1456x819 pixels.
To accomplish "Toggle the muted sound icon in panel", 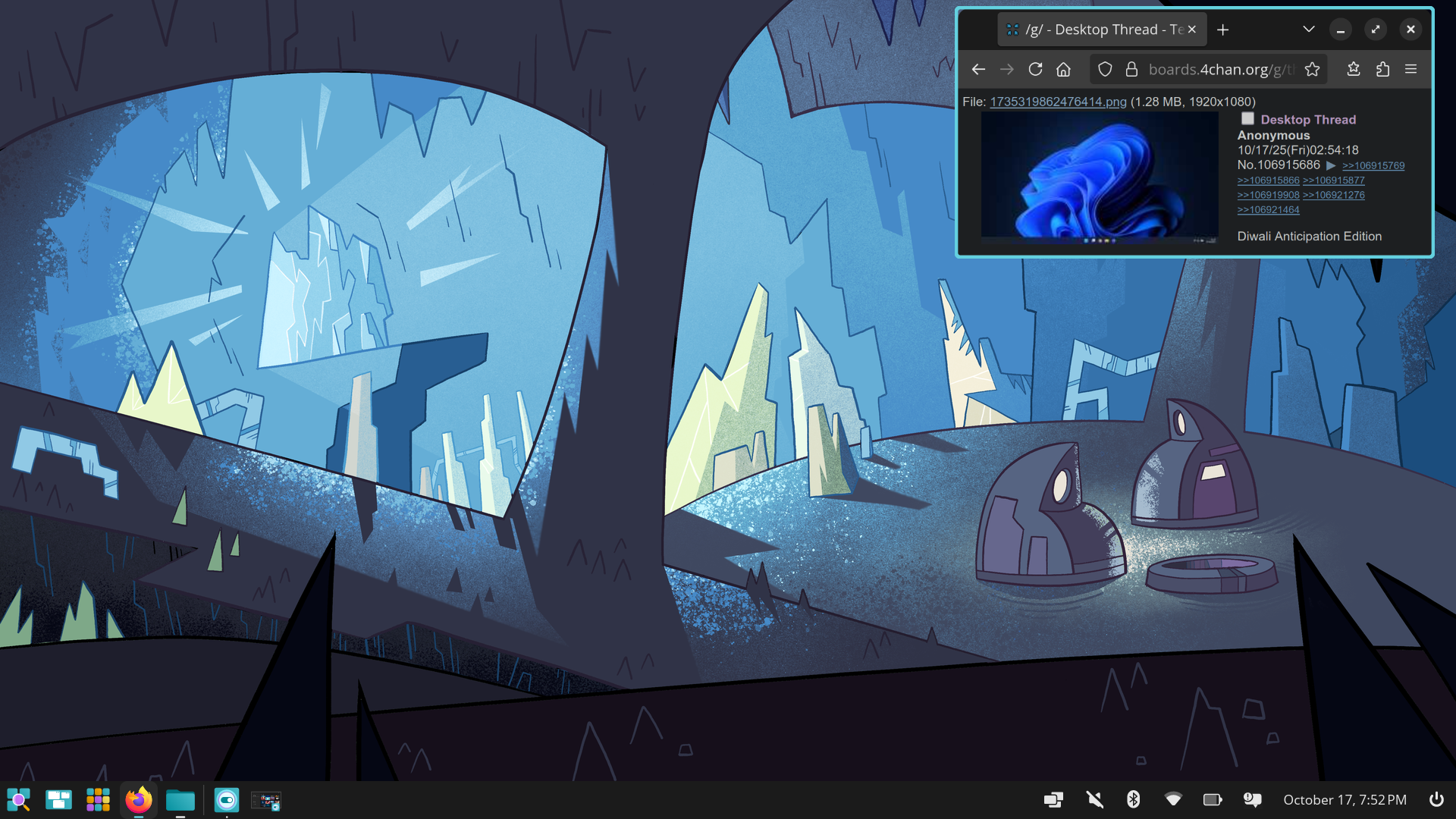I will click(1094, 799).
